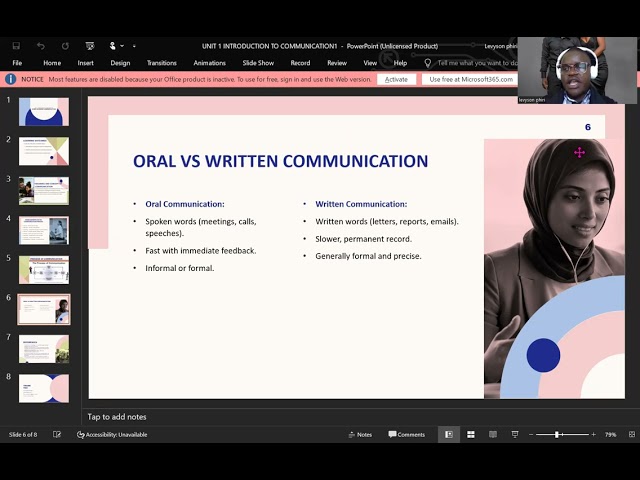Customize Quick Access Toolbar dropdown
The image size is (640, 480).
click(x=134, y=46)
